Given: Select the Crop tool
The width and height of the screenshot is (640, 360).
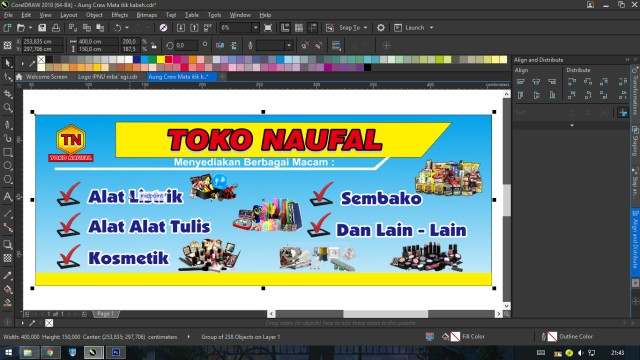Looking at the screenshot, I should pos(7,94).
